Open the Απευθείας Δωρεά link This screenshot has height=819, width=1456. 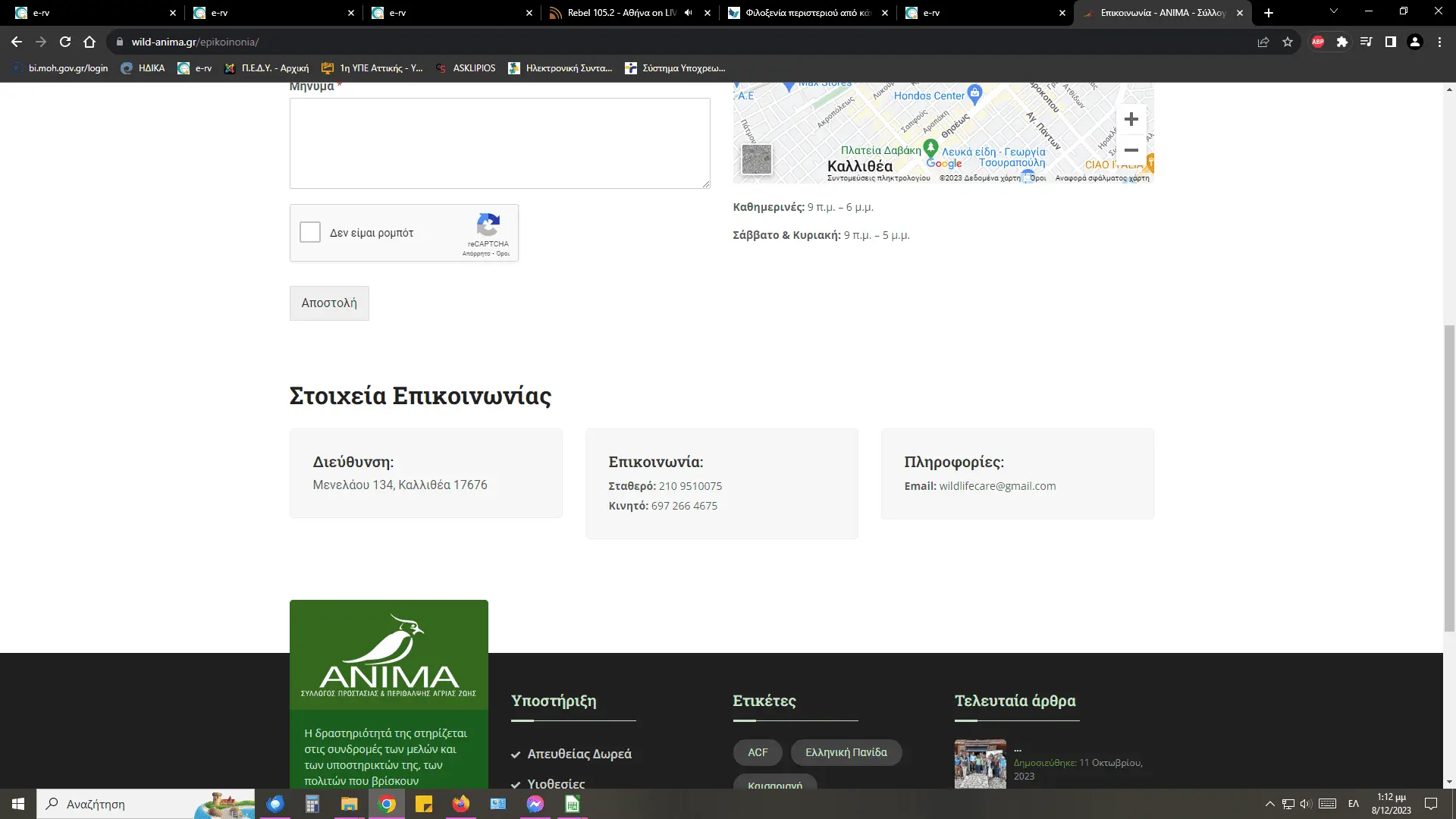coord(579,754)
